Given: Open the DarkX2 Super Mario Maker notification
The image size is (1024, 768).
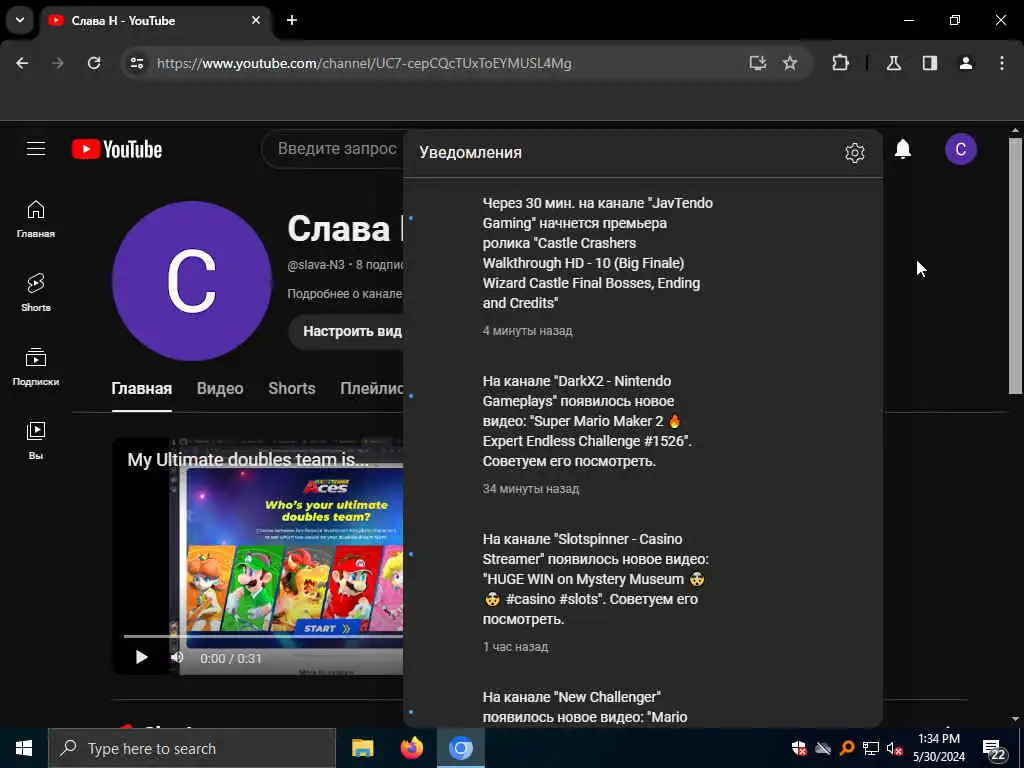Looking at the screenshot, I should (643, 434).
